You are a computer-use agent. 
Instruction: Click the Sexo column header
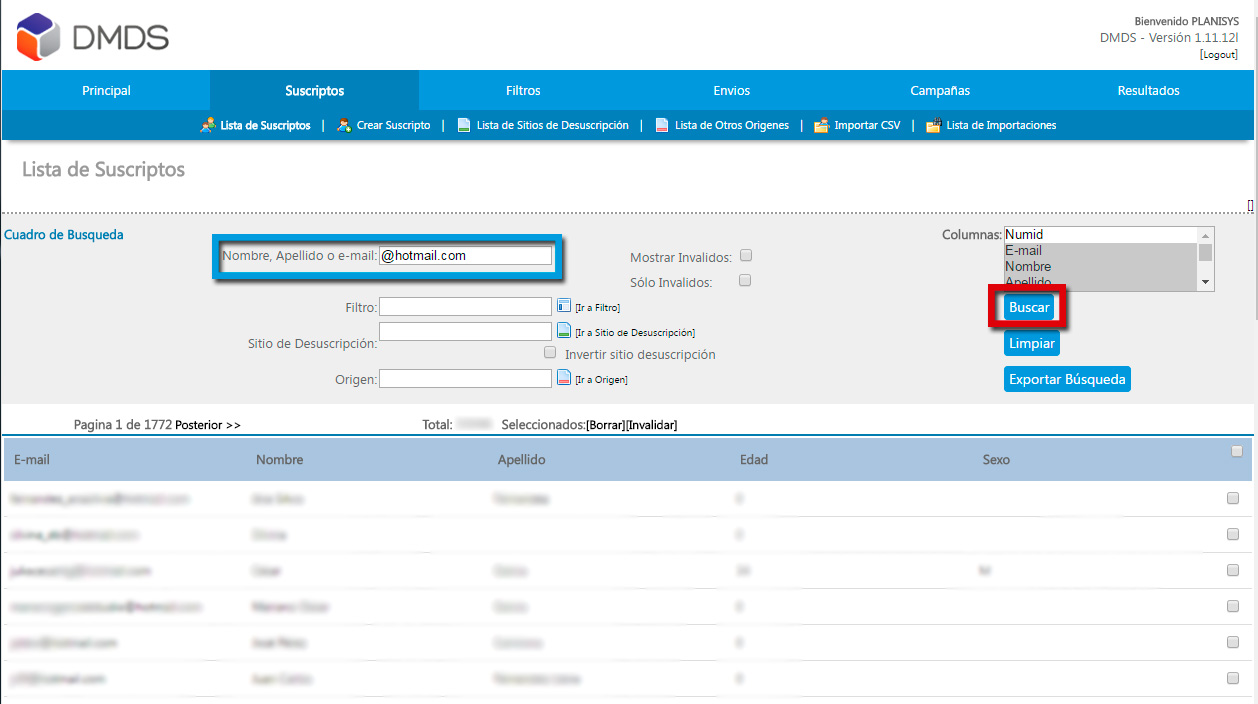[996, 460]
